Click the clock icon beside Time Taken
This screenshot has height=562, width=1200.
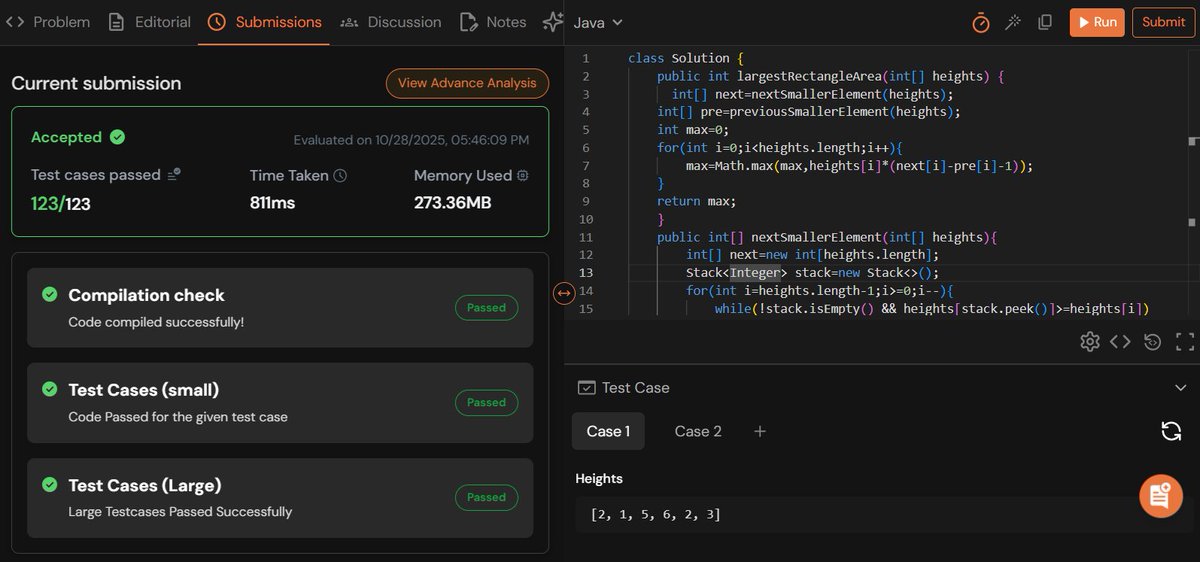340,175
